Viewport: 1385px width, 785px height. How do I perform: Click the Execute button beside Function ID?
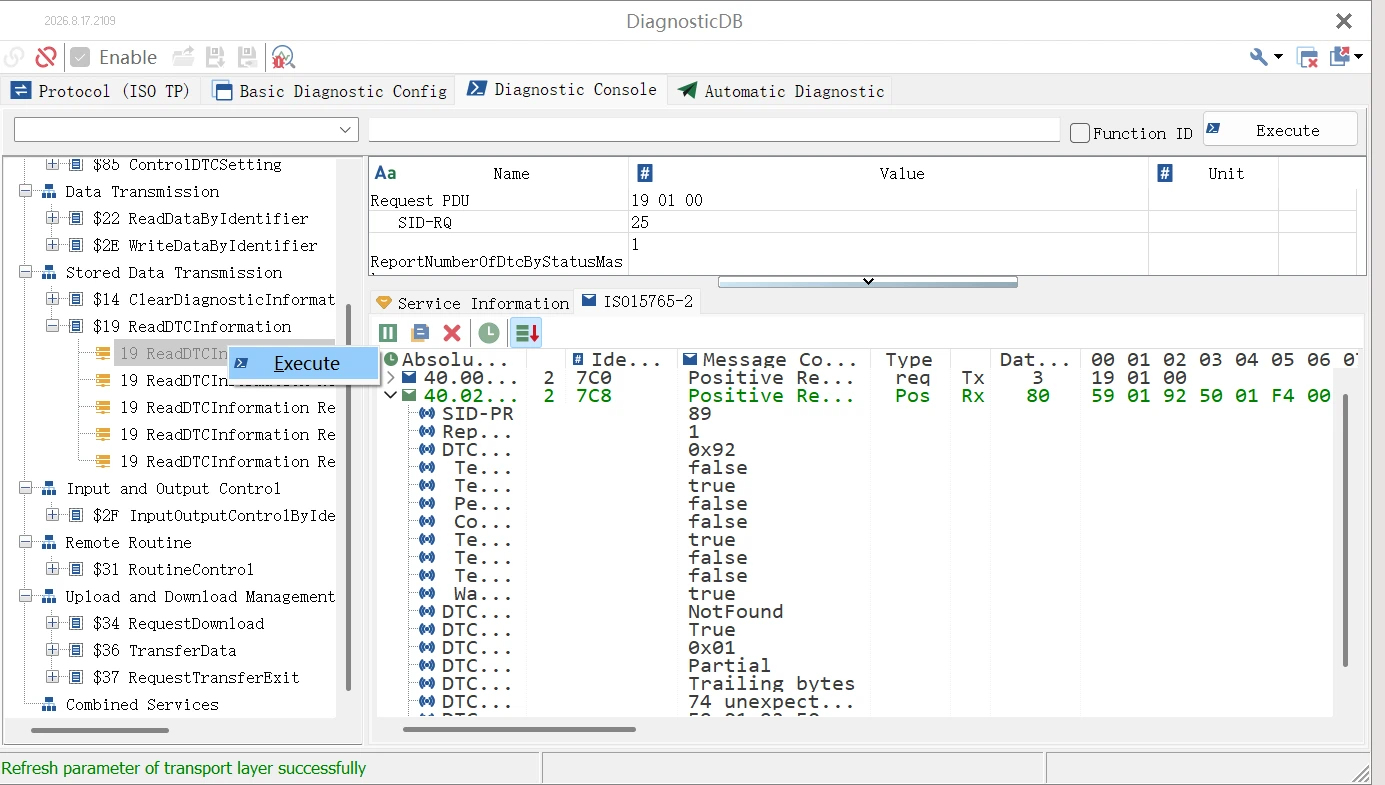point(1280,130)
